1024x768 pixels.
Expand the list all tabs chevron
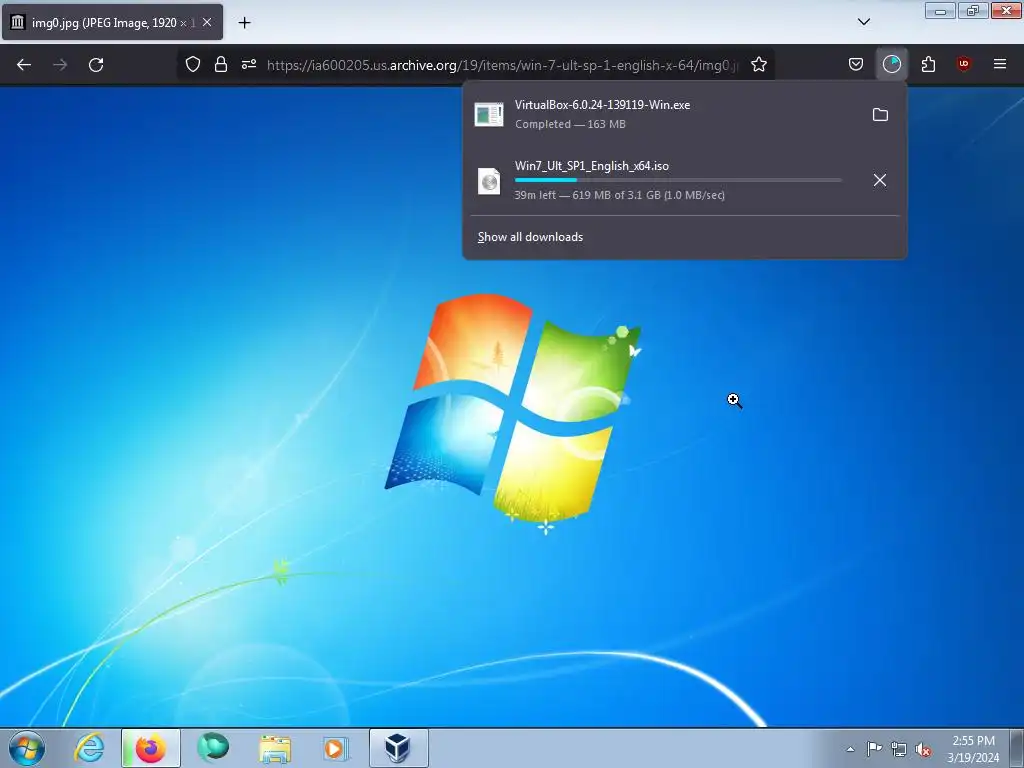(x=863, y=22)
